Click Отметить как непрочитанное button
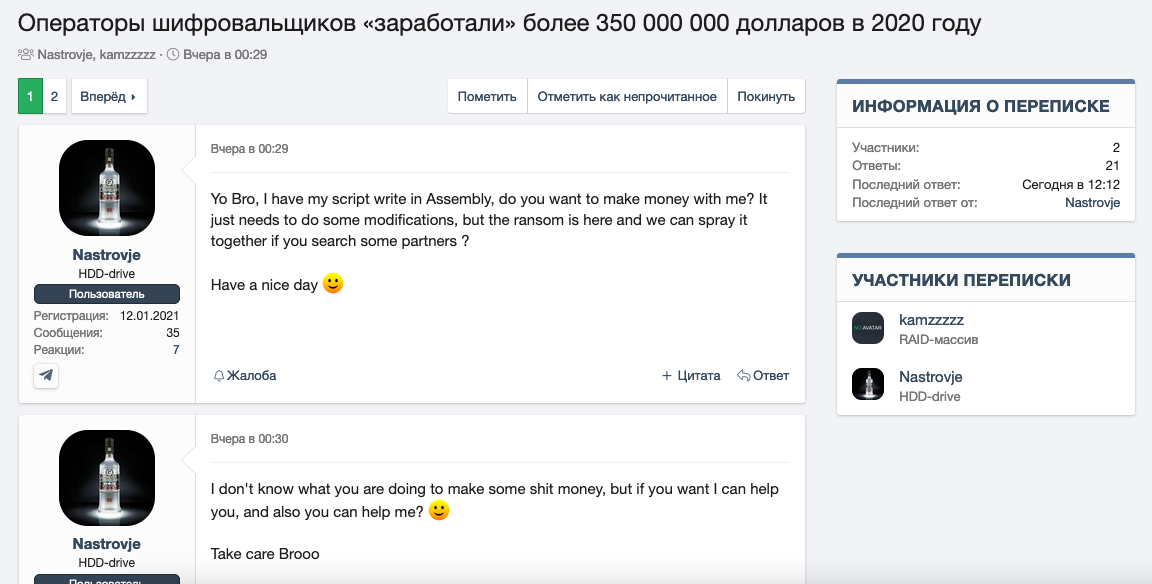The height and width of the screenshot is (584, 1152). tap(627, 97)
